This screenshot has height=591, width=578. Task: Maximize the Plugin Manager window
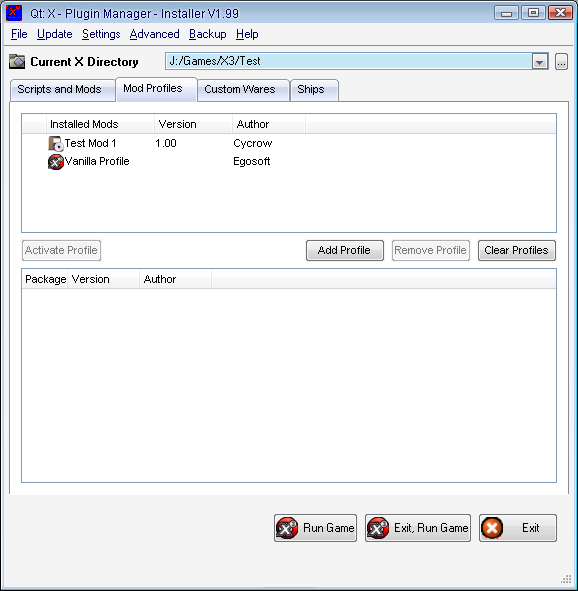(533, 13)
